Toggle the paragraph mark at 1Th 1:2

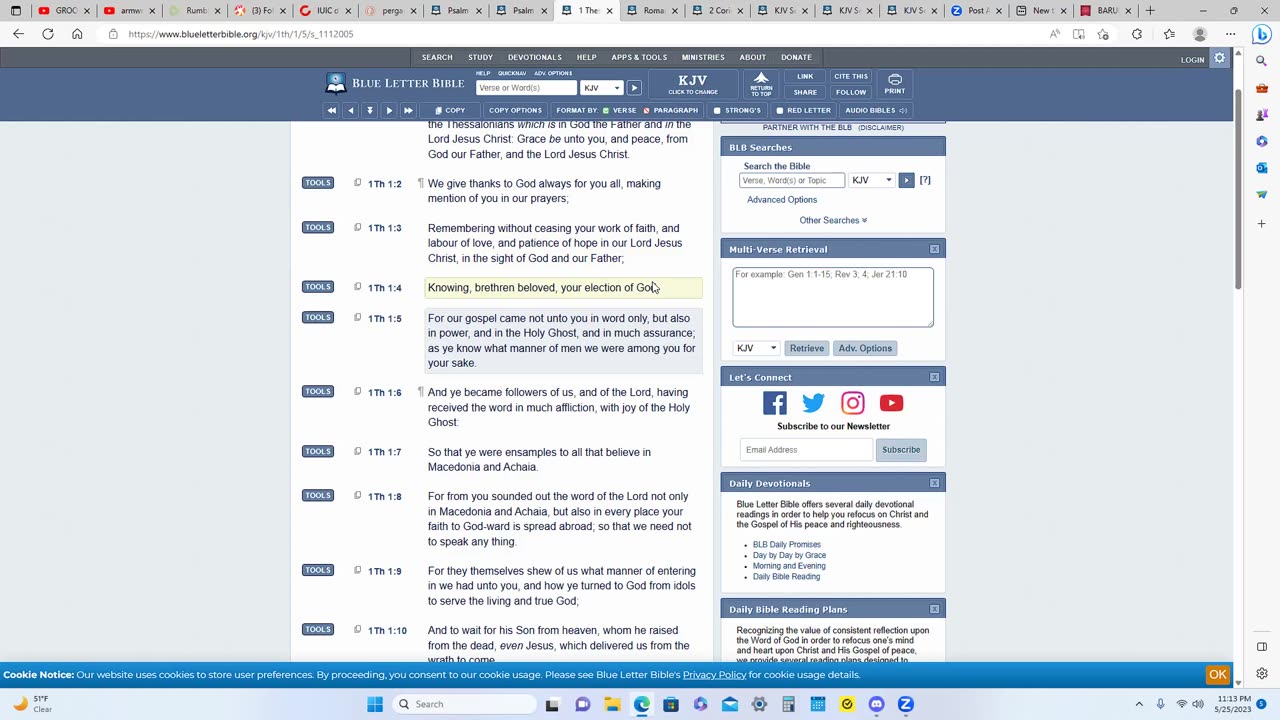(x=420, y=183)
